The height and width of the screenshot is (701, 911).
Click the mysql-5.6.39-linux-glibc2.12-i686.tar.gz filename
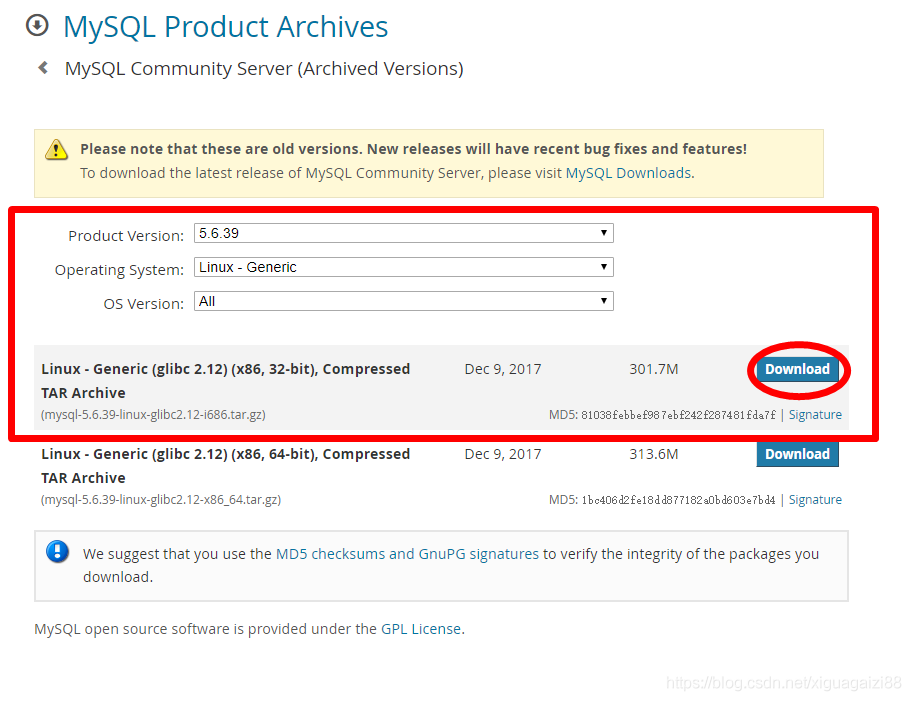pos(153,414)
